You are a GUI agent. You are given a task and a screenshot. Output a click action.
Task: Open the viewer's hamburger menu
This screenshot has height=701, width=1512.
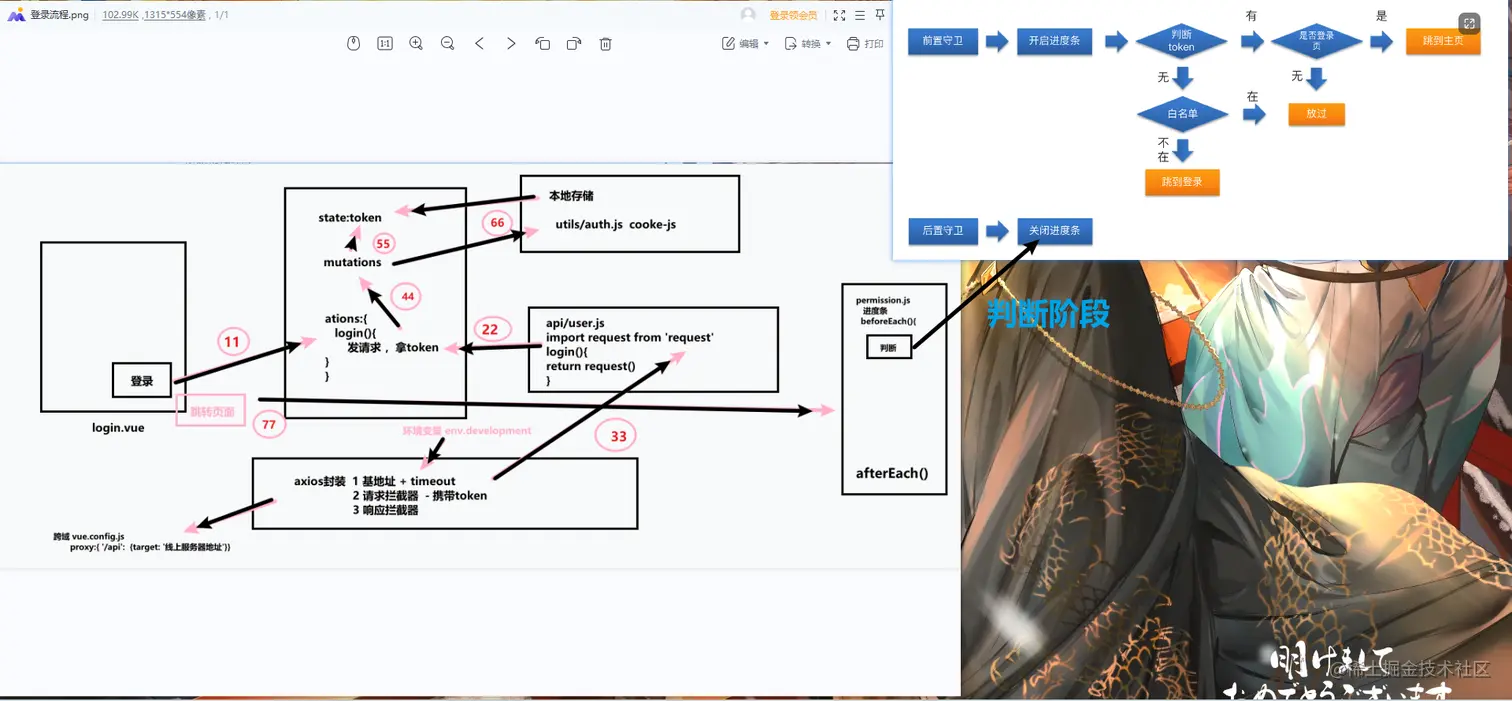[x=860, y=15]
